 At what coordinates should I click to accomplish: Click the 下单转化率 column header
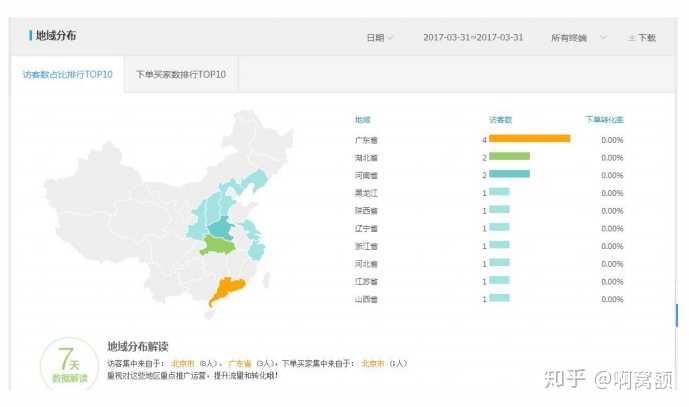point(604,120)
